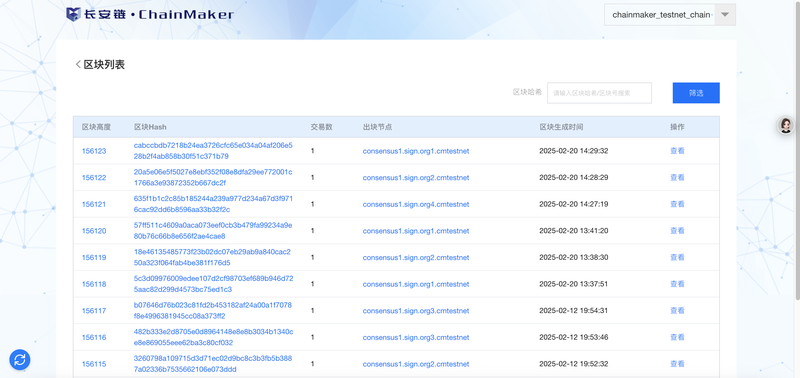
Task: Click 查看 for block 156122
Action: pyautogui.click(x=677, y=178)
